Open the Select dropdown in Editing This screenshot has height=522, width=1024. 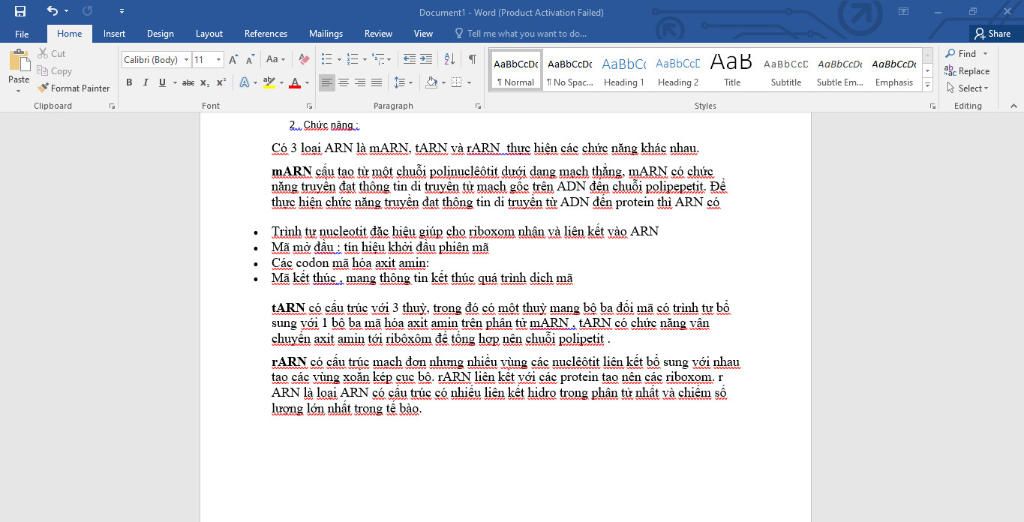[x=967, y=88]
